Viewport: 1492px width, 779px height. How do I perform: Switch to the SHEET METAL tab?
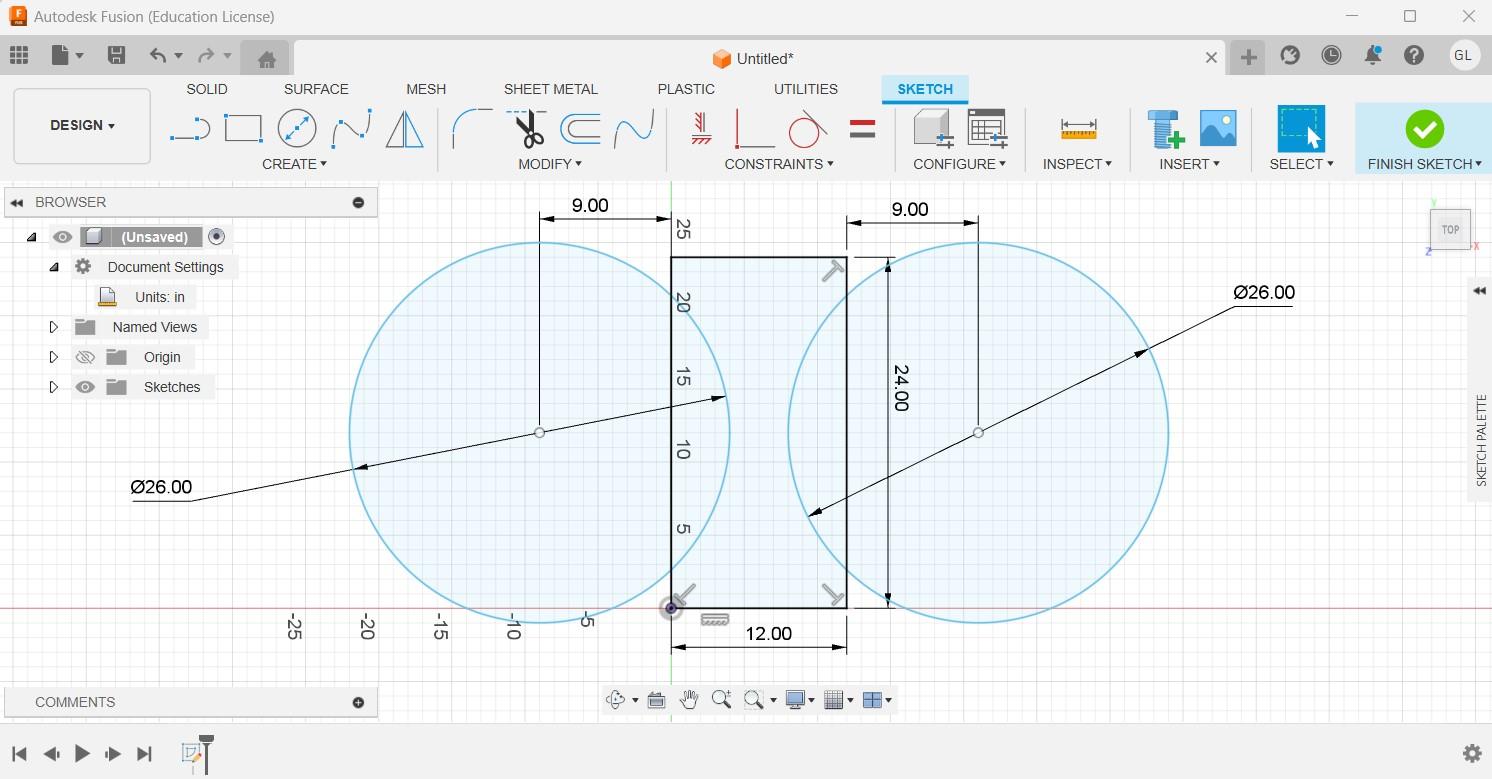coord(550,89)
